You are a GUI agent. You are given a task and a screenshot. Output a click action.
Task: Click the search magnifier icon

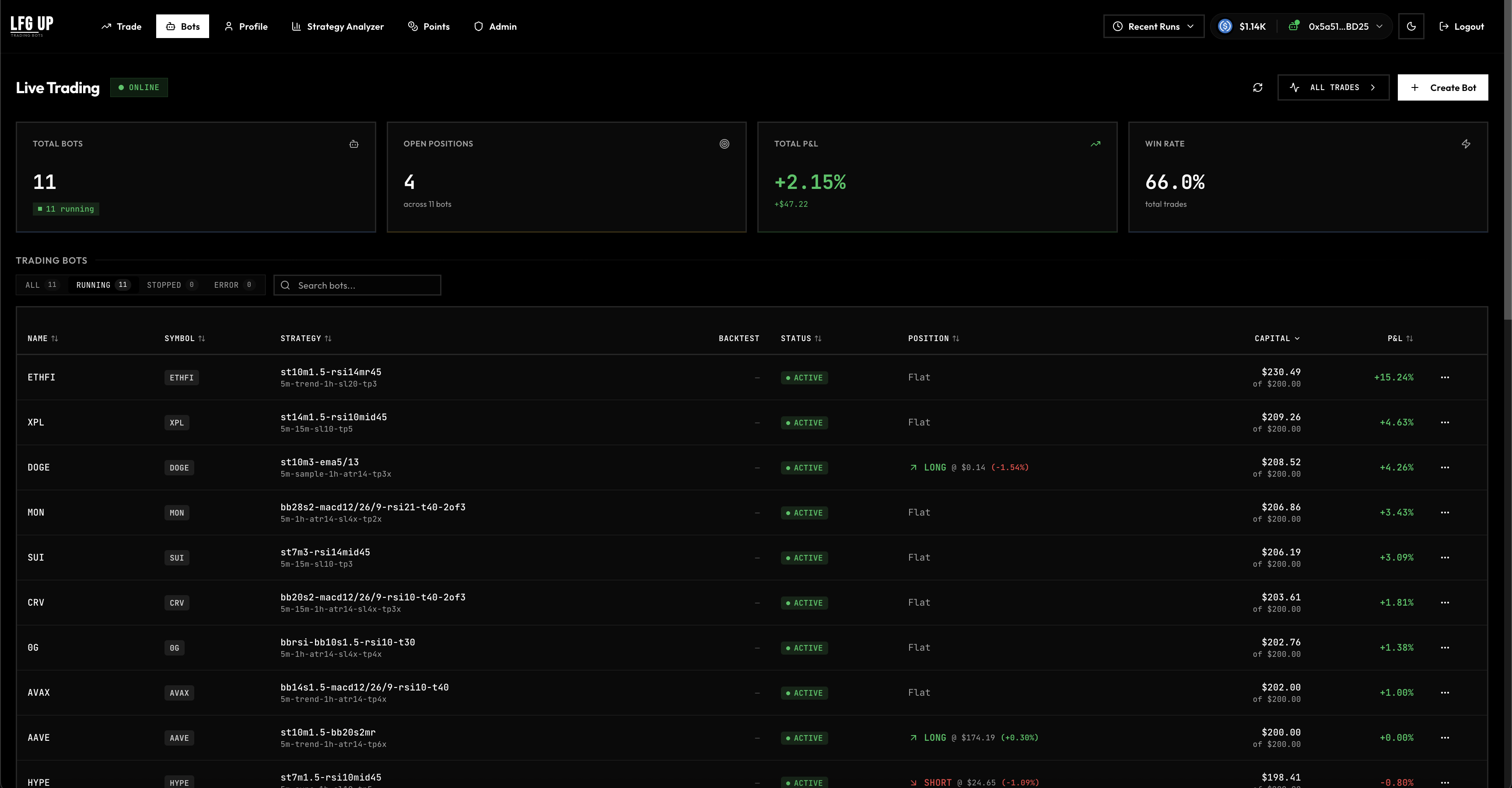pyautogui.click(x=285, y=285)
